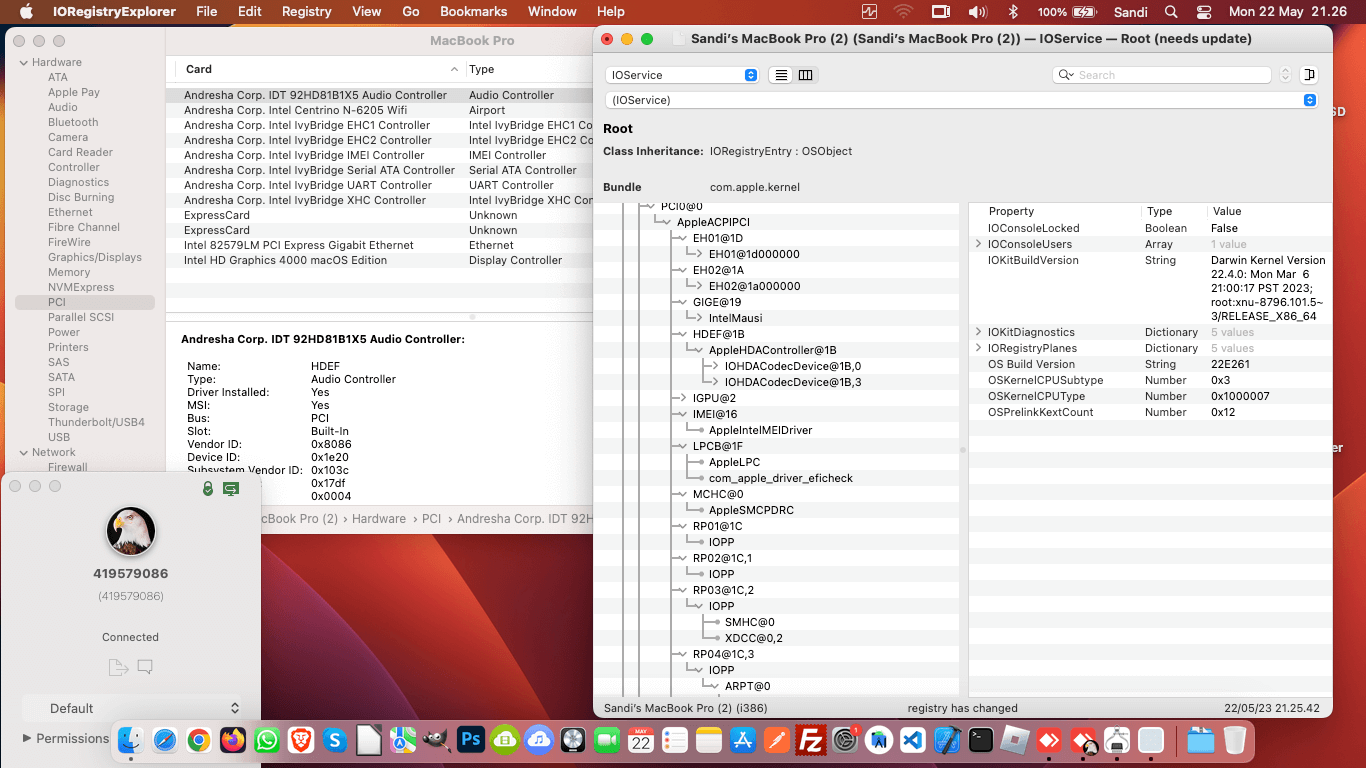Select AppleHDAController@1B in the registry tree
This screenshot has width=1366, height=768.
[773, 350]
